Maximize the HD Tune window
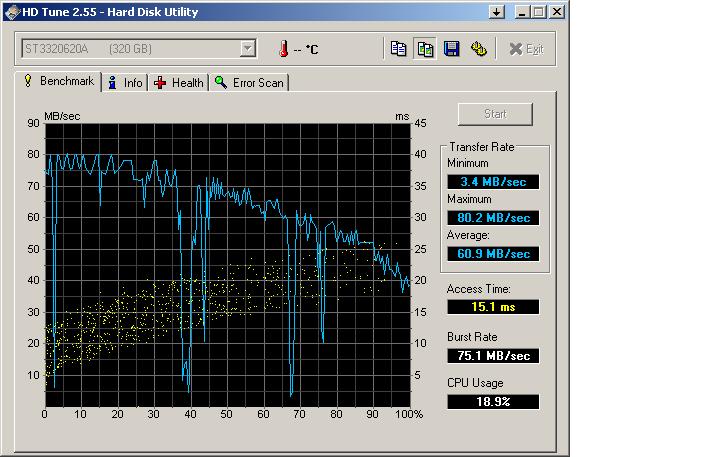720x457 pixels. coord(539,12)
